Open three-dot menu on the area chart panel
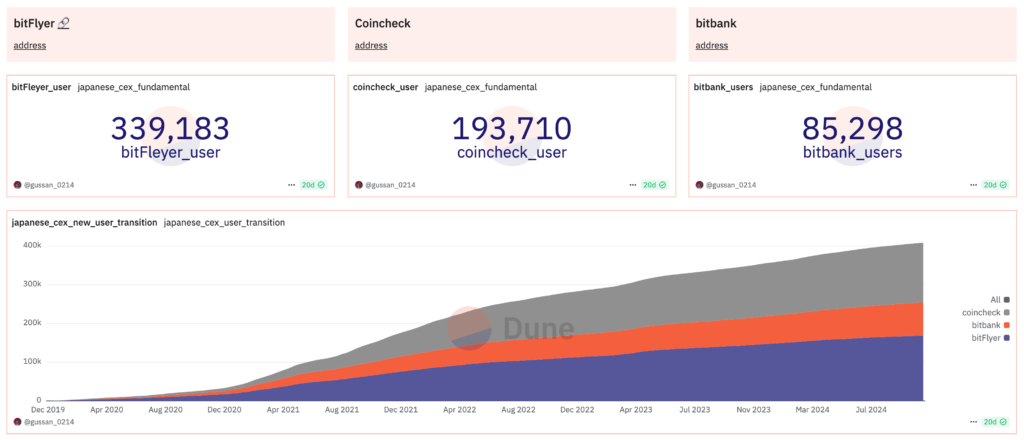 [x=971, y=423]
